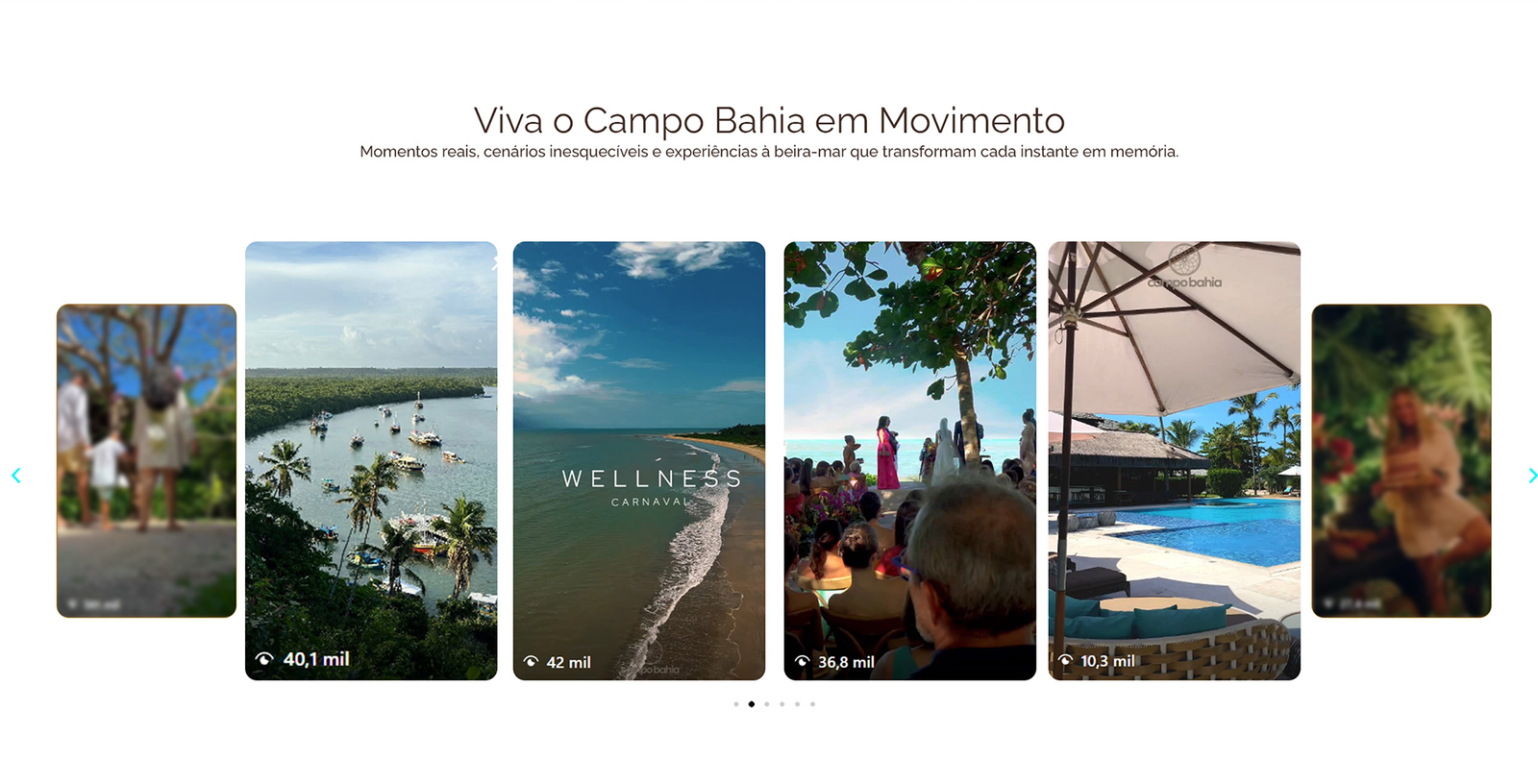Advance carousel with the right arrow
This screenshot has width=1538, height=784.
click(x=1532, y=476)
